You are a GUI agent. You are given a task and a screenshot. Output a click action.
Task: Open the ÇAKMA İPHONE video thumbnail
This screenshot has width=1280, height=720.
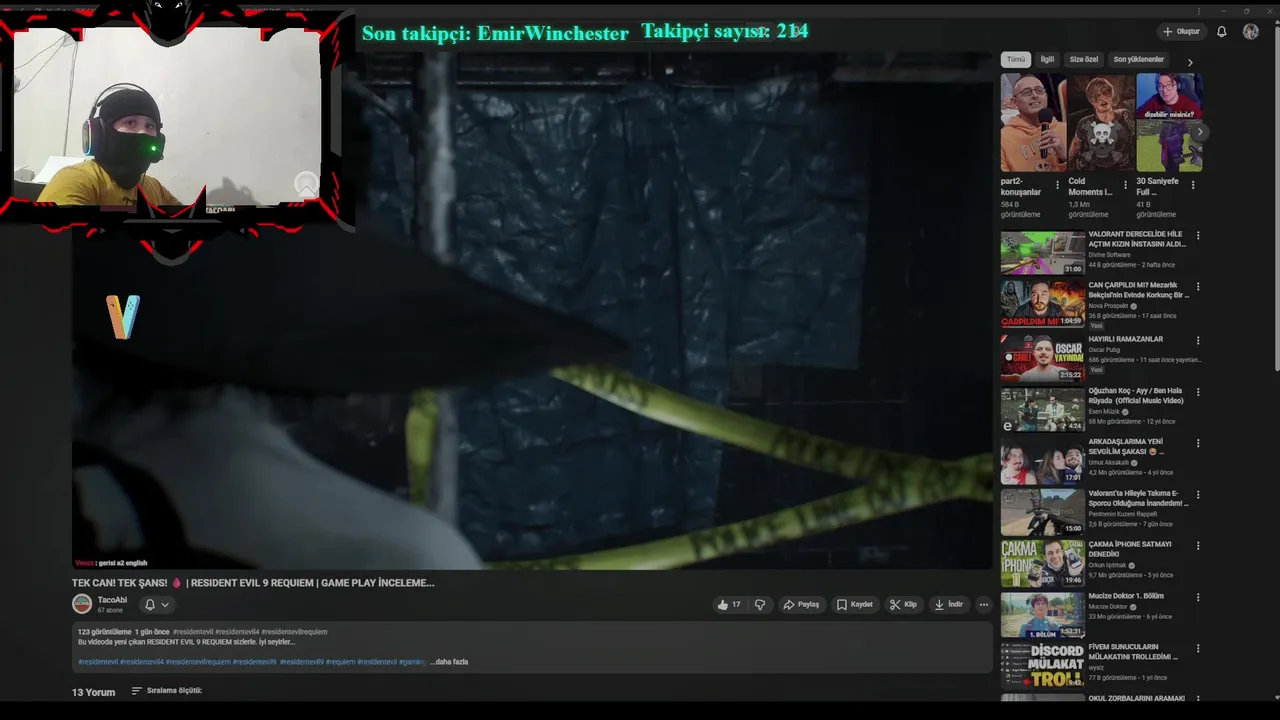point(1043,563)
